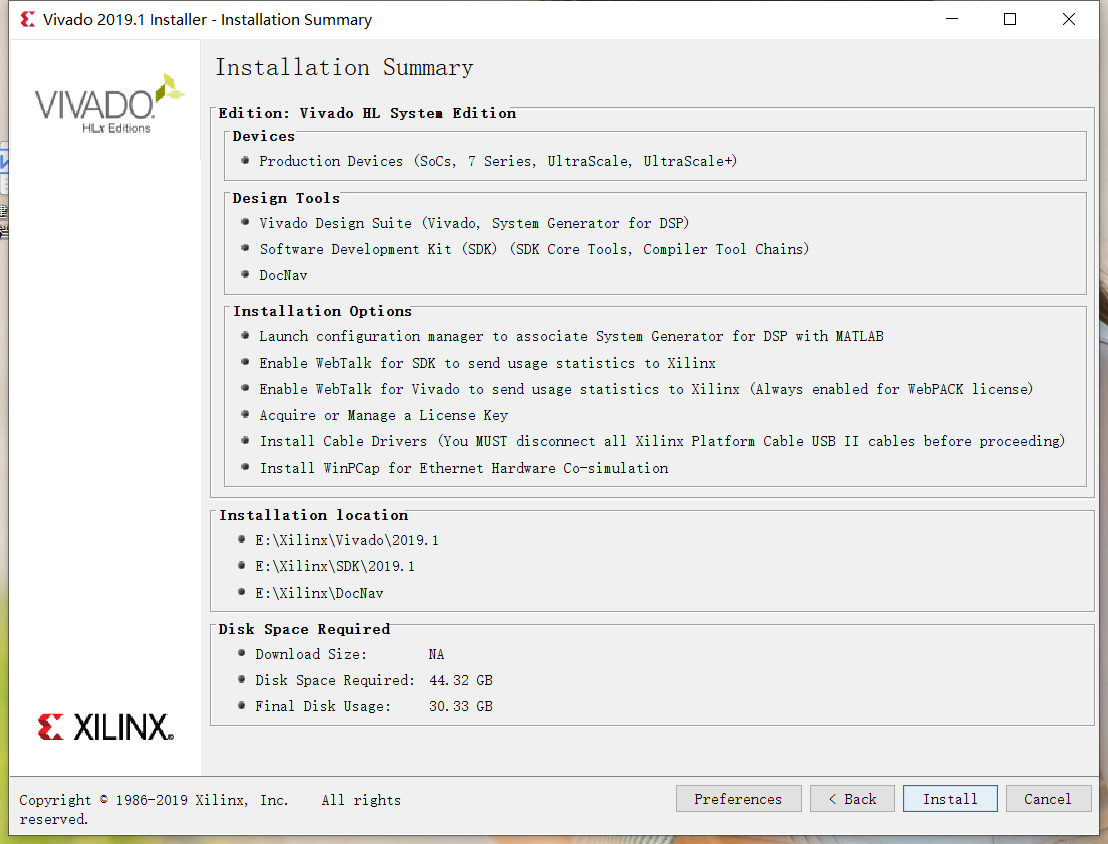Go back with the Back button
Viewport: 1108px width, 844px height.
(852, 799)
